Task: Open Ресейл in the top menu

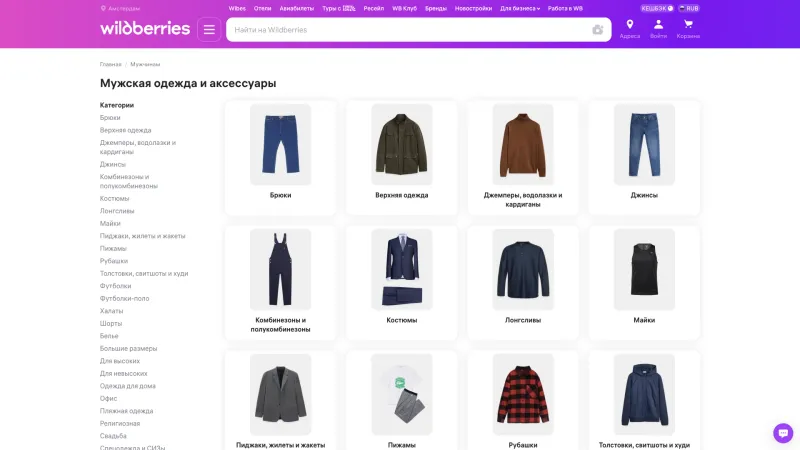Action: tap(373, 8)
